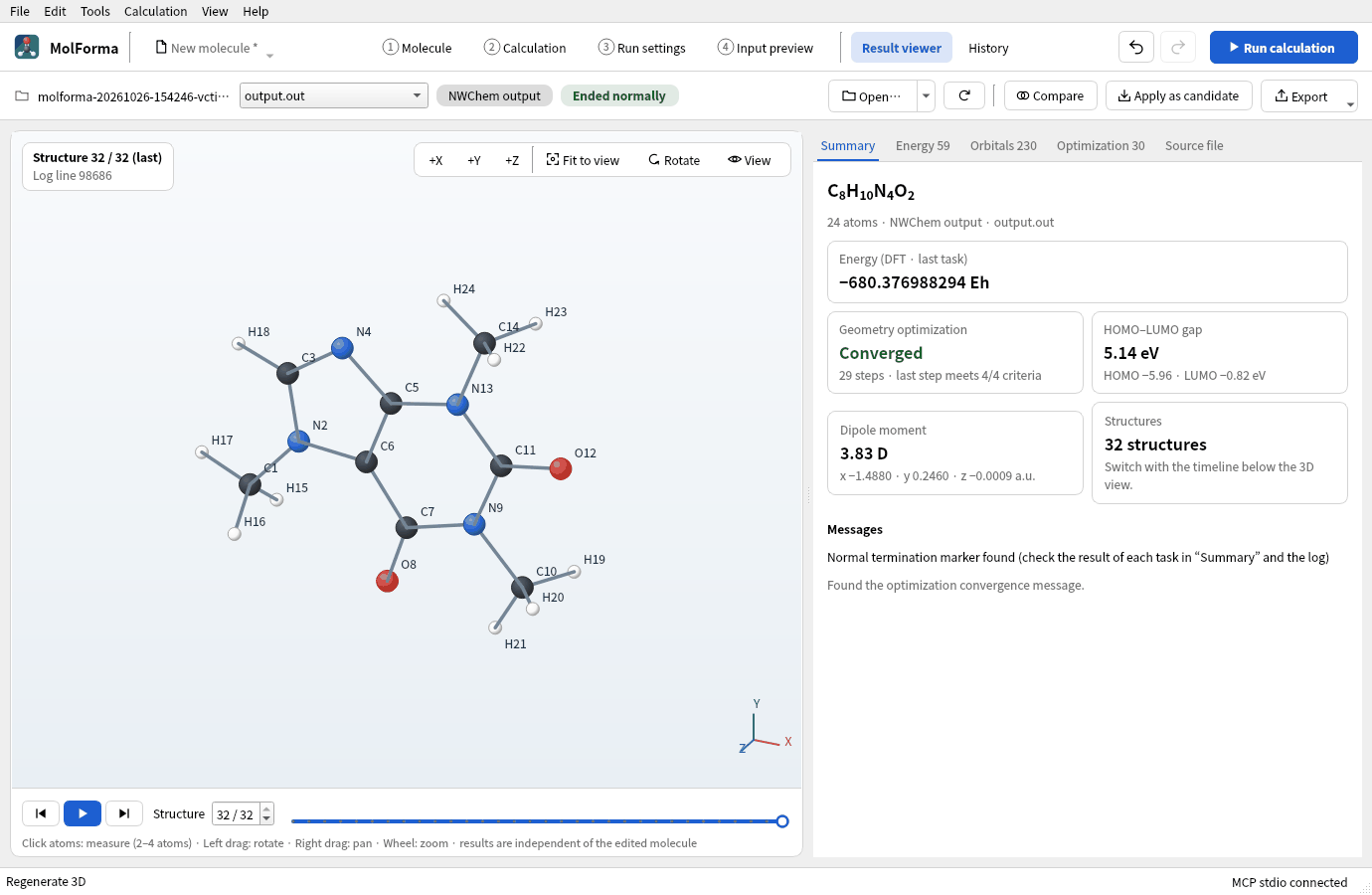The image size is (1372, 895).
Task: Expand the arrow next to Open
Action: (926, 95)
